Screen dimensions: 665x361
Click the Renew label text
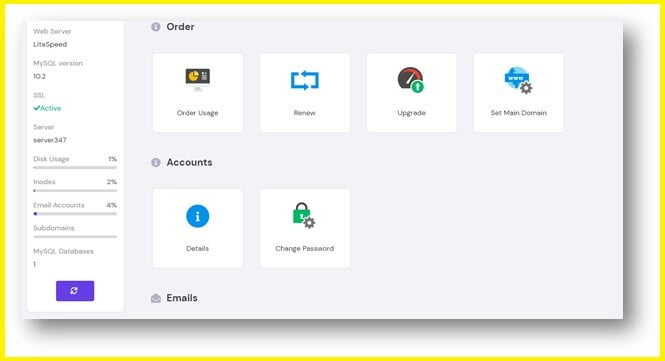[305, 113]
